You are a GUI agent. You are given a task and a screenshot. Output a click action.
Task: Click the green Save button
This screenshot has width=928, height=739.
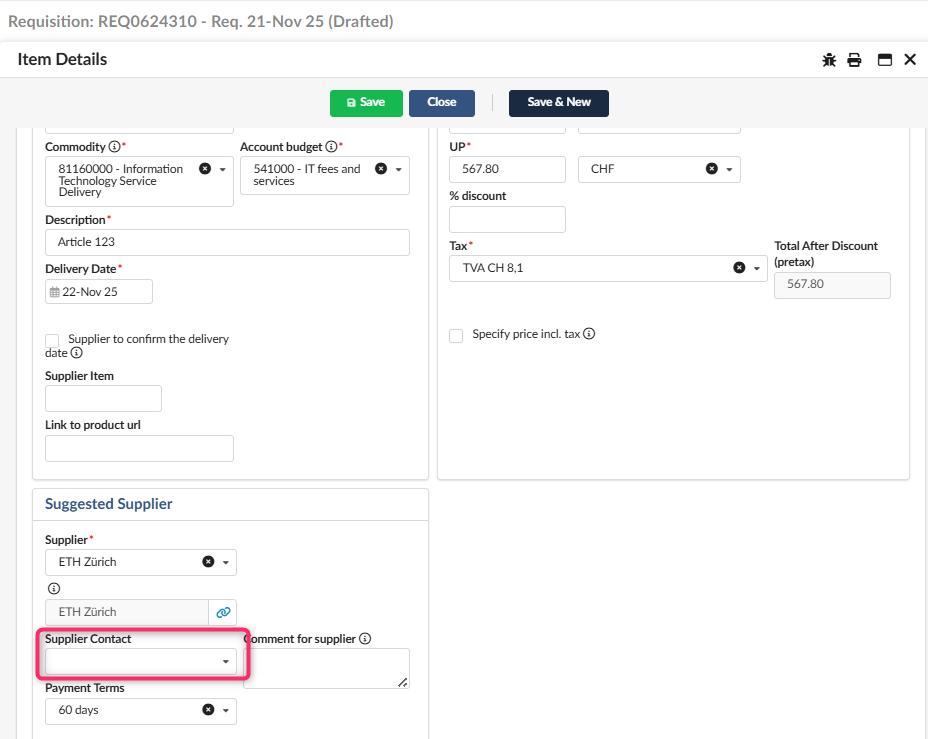pyautogui.click(x=366, y=103)
